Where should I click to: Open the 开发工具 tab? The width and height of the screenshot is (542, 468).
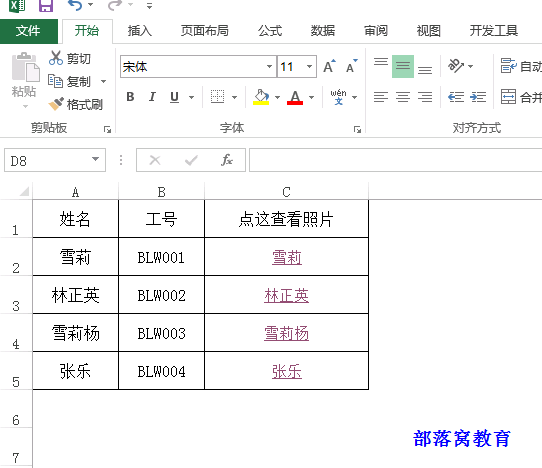pos(494,31)
